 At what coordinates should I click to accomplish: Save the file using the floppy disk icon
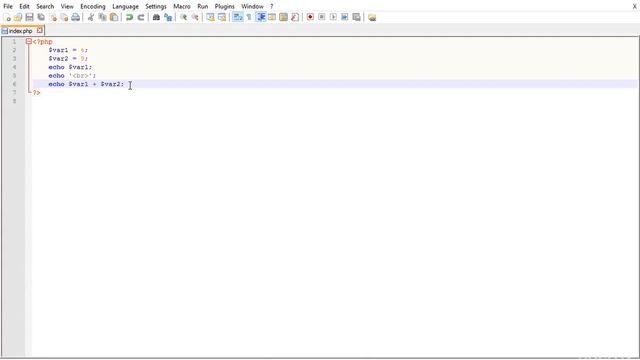29,17
